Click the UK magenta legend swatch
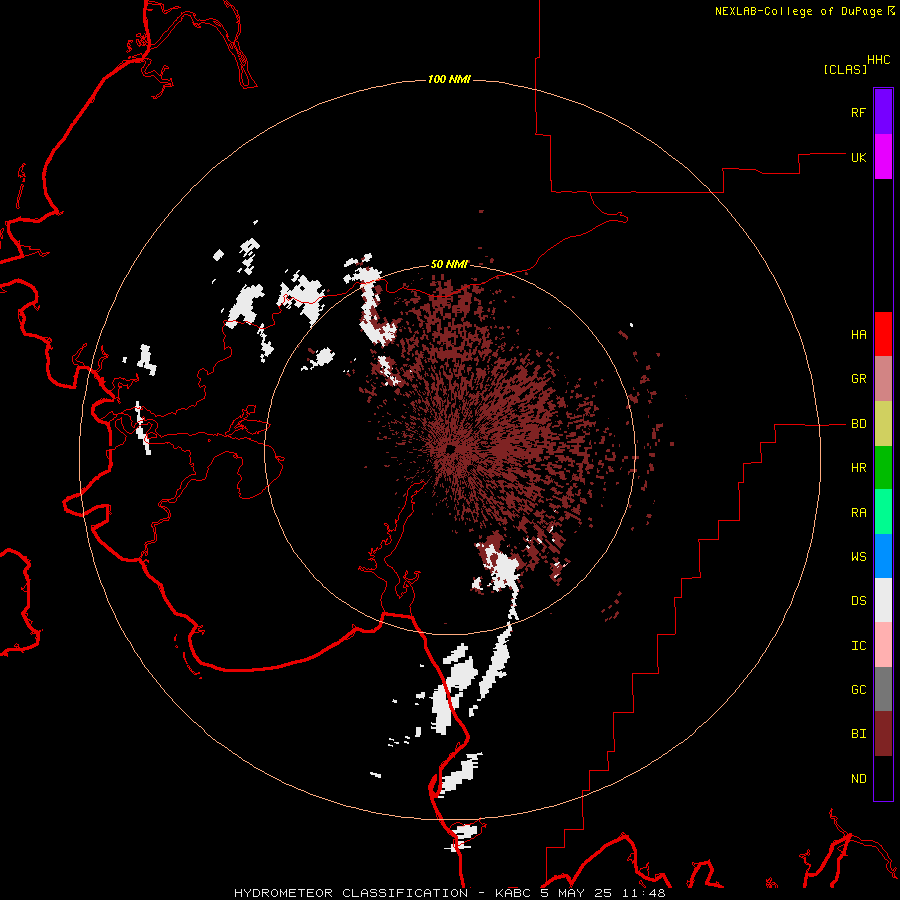 click(883, 157)
